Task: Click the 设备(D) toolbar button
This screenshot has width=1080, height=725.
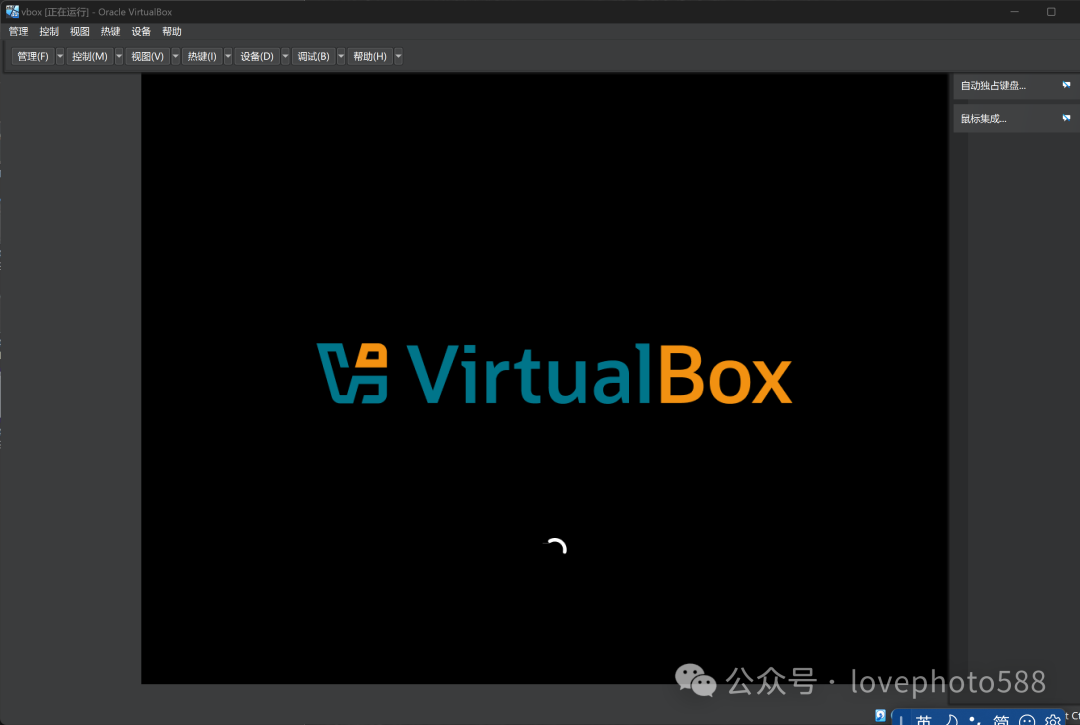Action: tap(257, 56)
